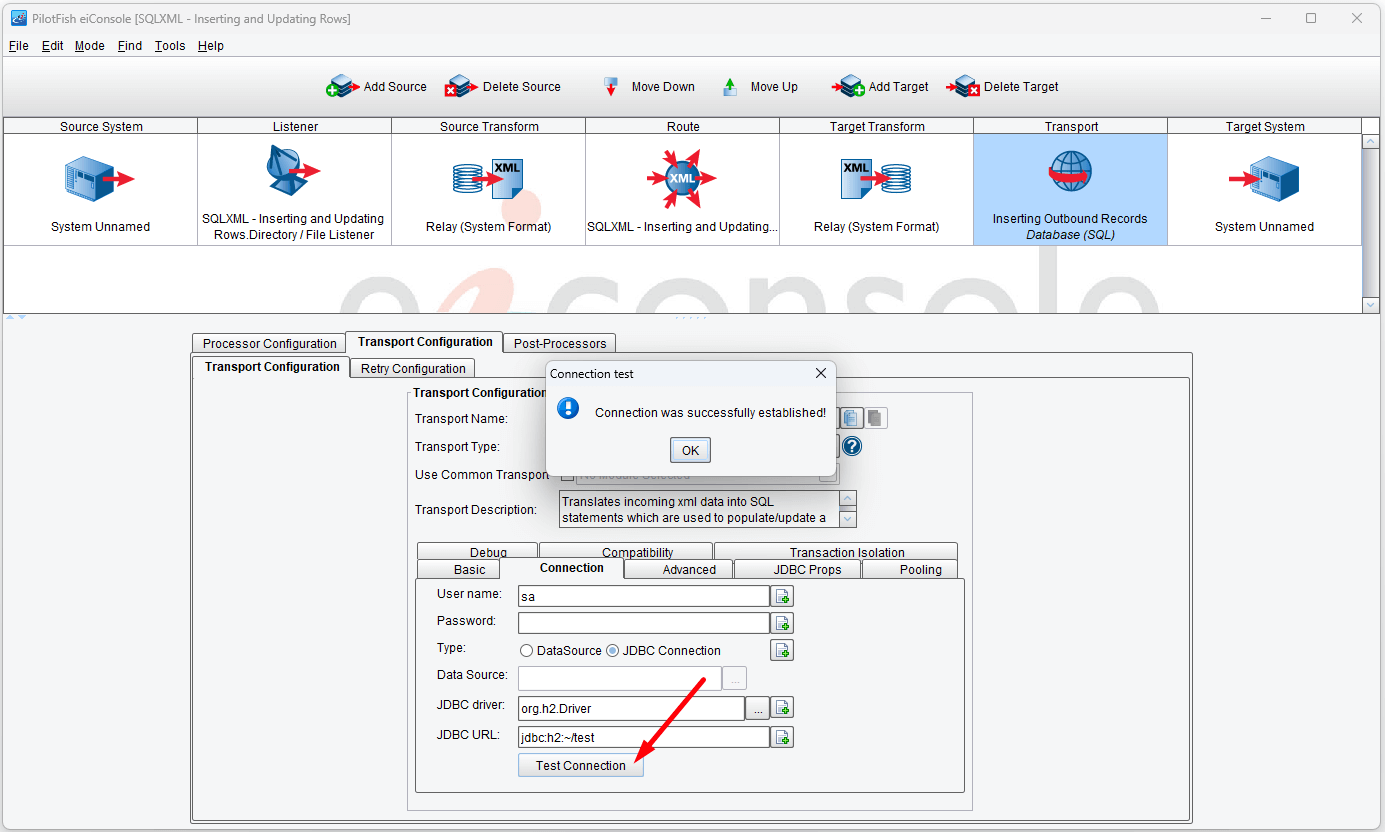The height and width of the screenshot is (832, 1385).
Task: Select the Source System stage icon
Action: point(100,179)
